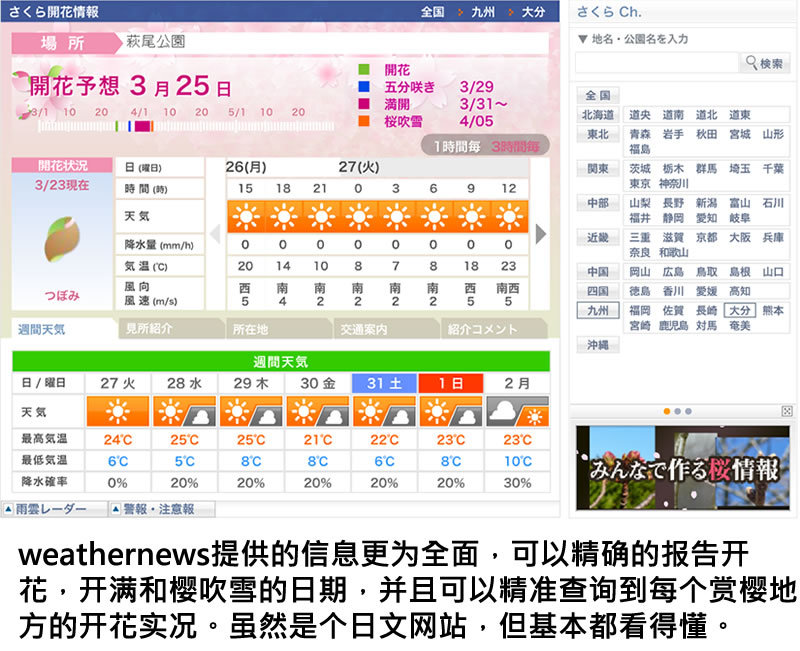Click the magenta 満開 legend swatch
800x651 pixels.
[364, 104]
